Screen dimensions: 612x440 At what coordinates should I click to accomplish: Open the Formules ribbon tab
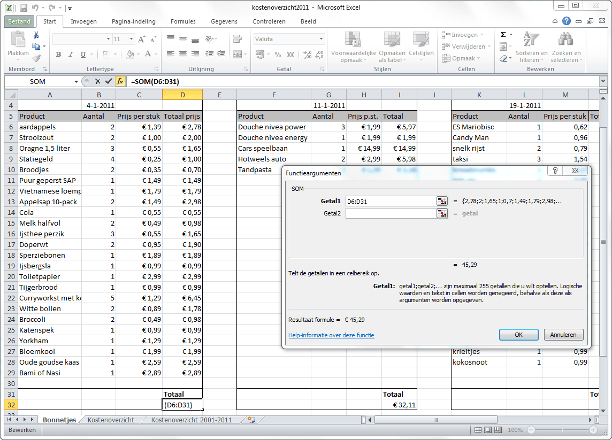183,20
